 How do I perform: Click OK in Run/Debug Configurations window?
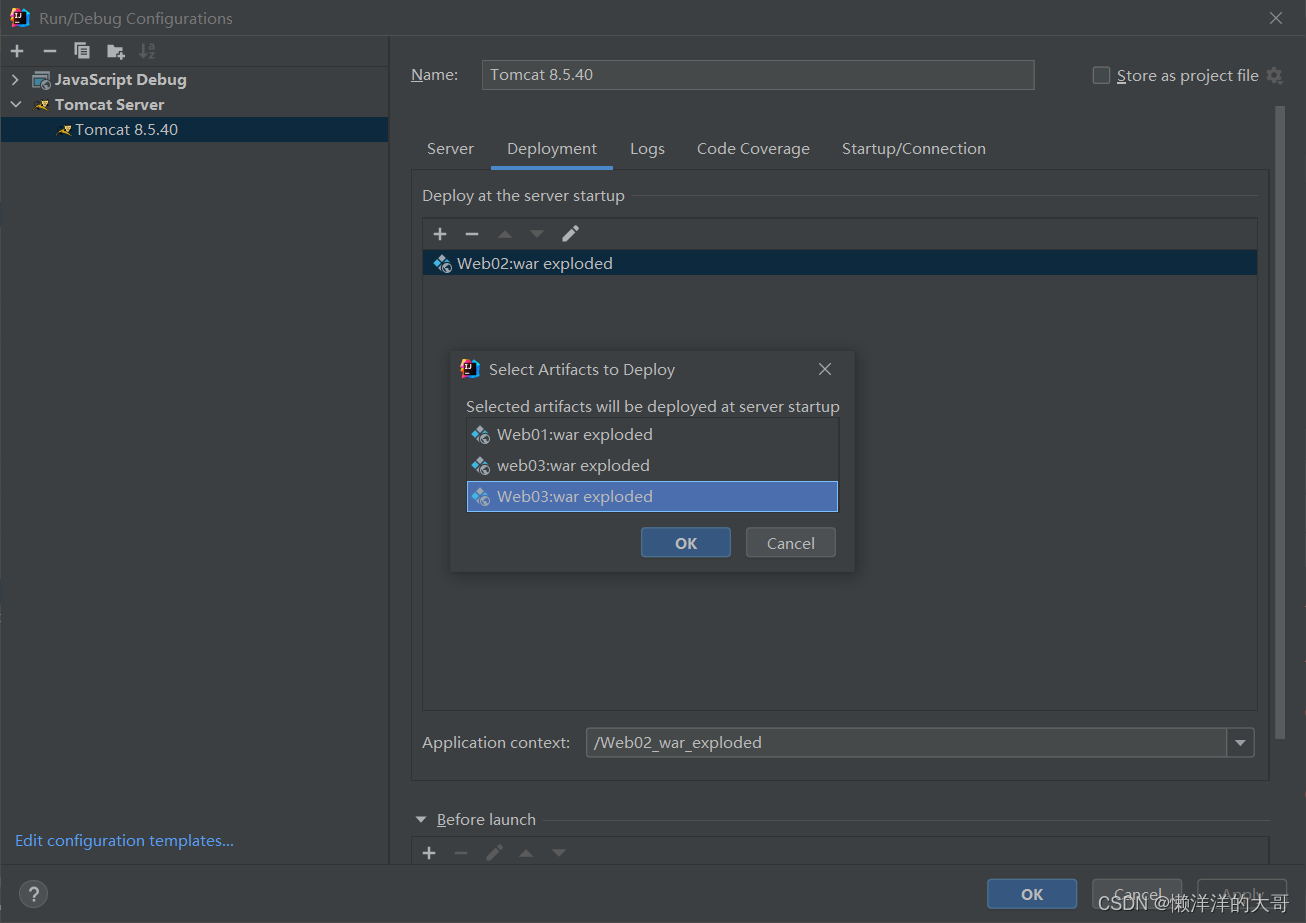1032,894
